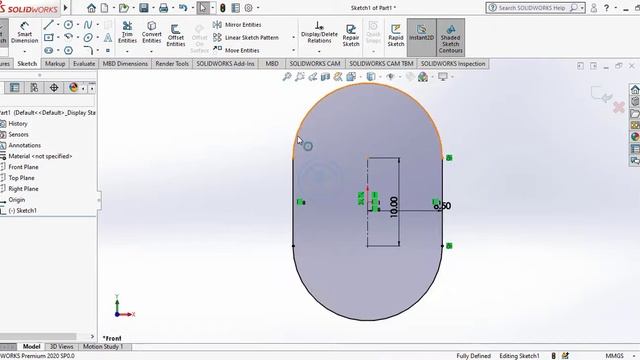This screenshot has width=640, height=360.
Task: Open the Smart Dimension dropdown arrow
Action: (24, 51)
